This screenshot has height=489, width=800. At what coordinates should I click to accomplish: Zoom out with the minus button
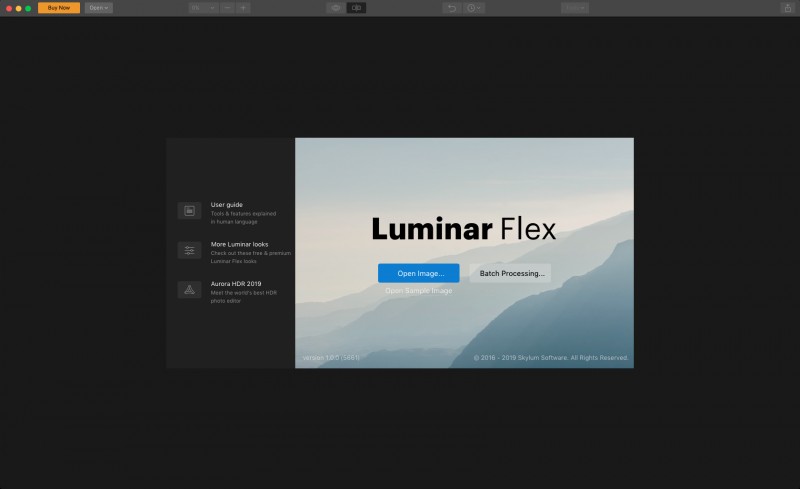(x=228, y=8)
